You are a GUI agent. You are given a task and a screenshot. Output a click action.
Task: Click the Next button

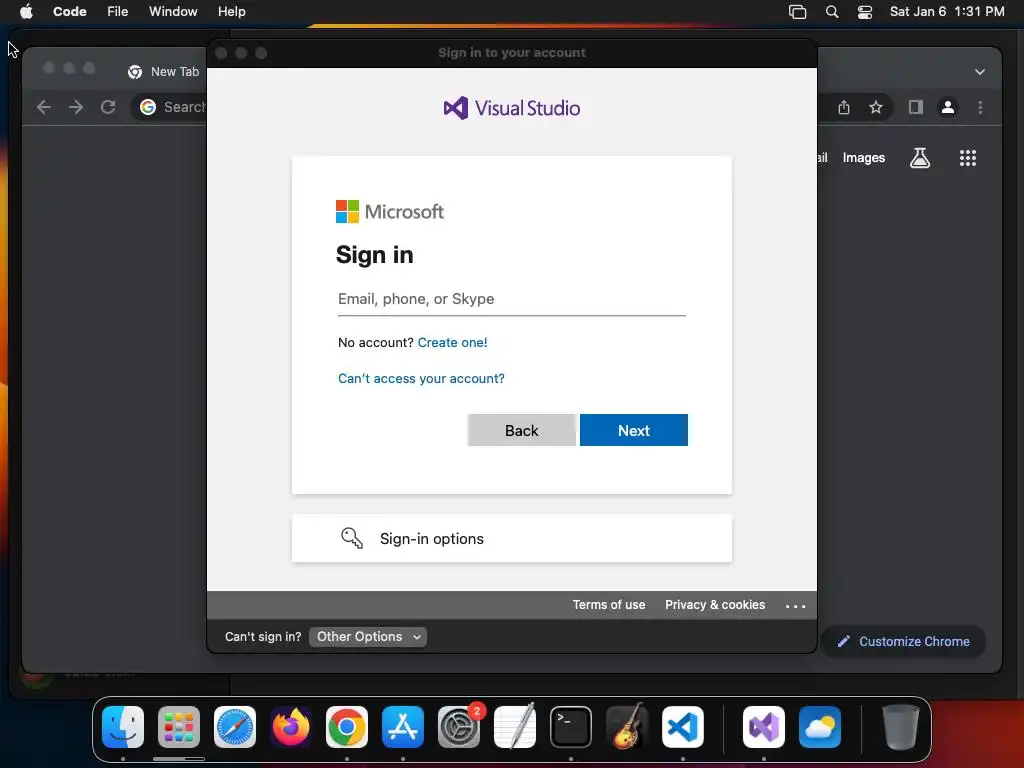click(x=633, y=430)
